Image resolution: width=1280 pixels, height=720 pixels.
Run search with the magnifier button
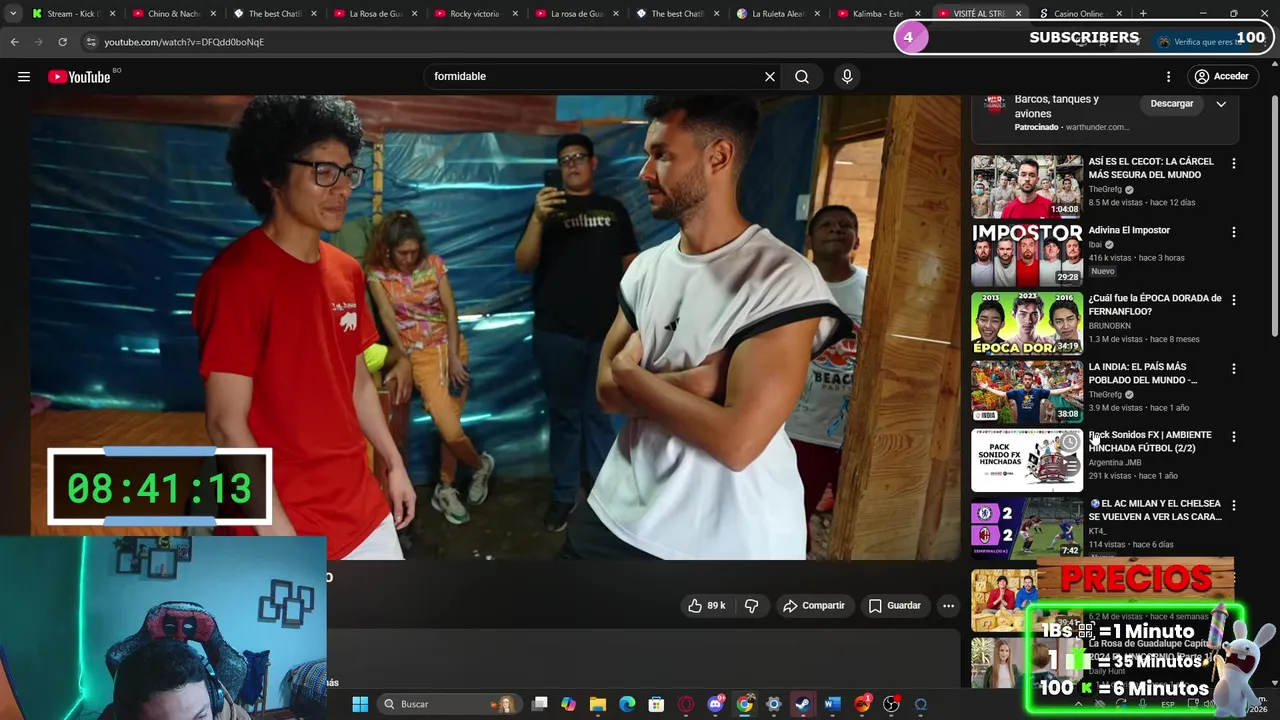(x=802, y=76)
